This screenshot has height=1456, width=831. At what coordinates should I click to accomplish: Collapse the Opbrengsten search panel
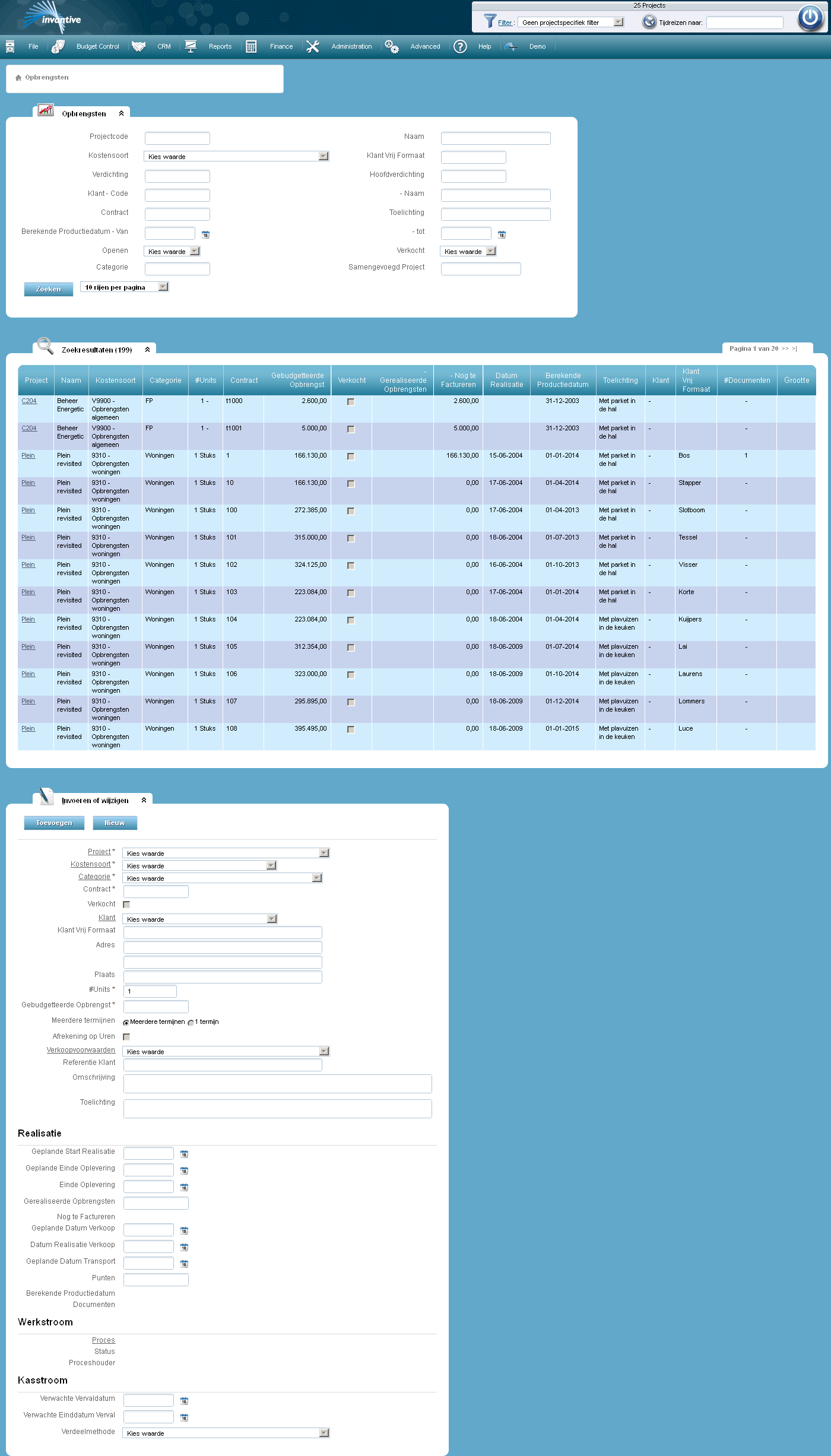121,113
